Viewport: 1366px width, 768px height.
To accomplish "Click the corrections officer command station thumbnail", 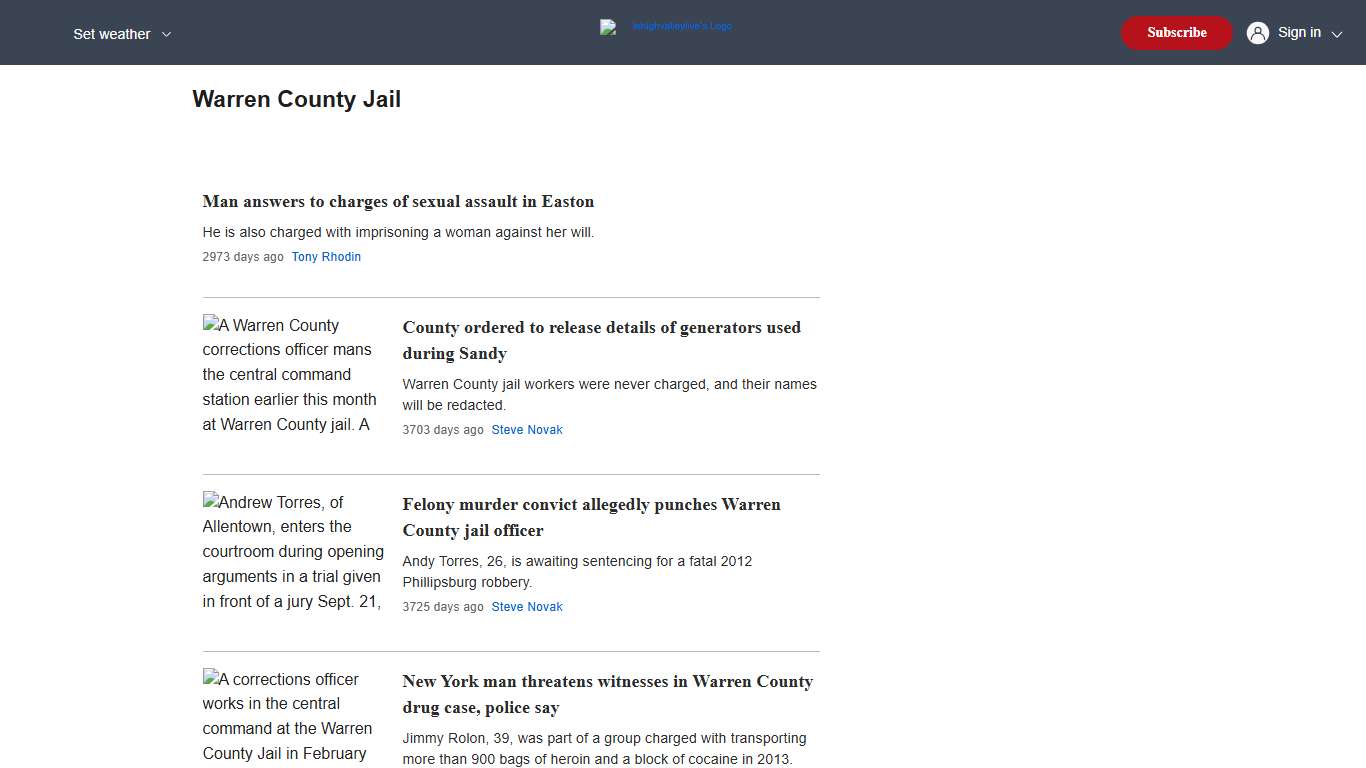I will [x=292, y=374].
